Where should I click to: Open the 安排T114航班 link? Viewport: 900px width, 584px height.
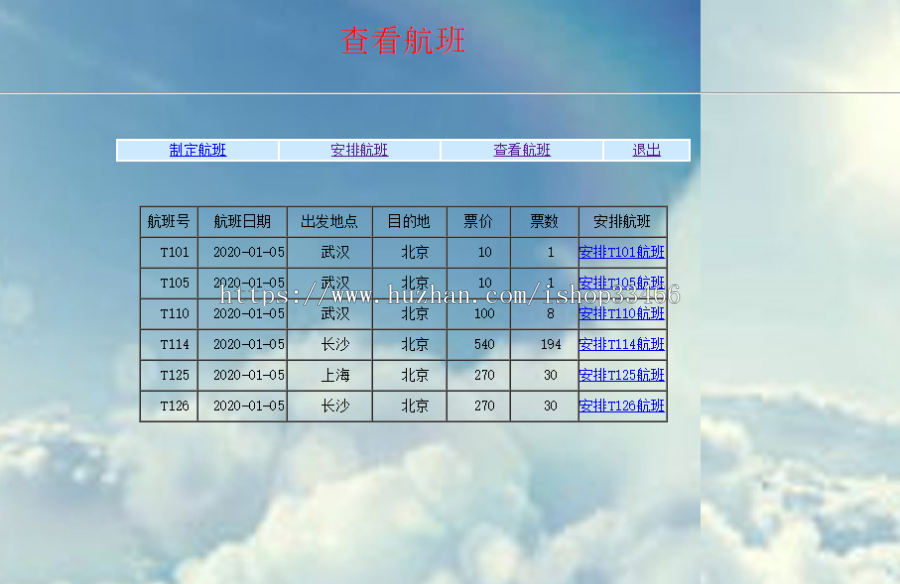click(x=621, y=344)
